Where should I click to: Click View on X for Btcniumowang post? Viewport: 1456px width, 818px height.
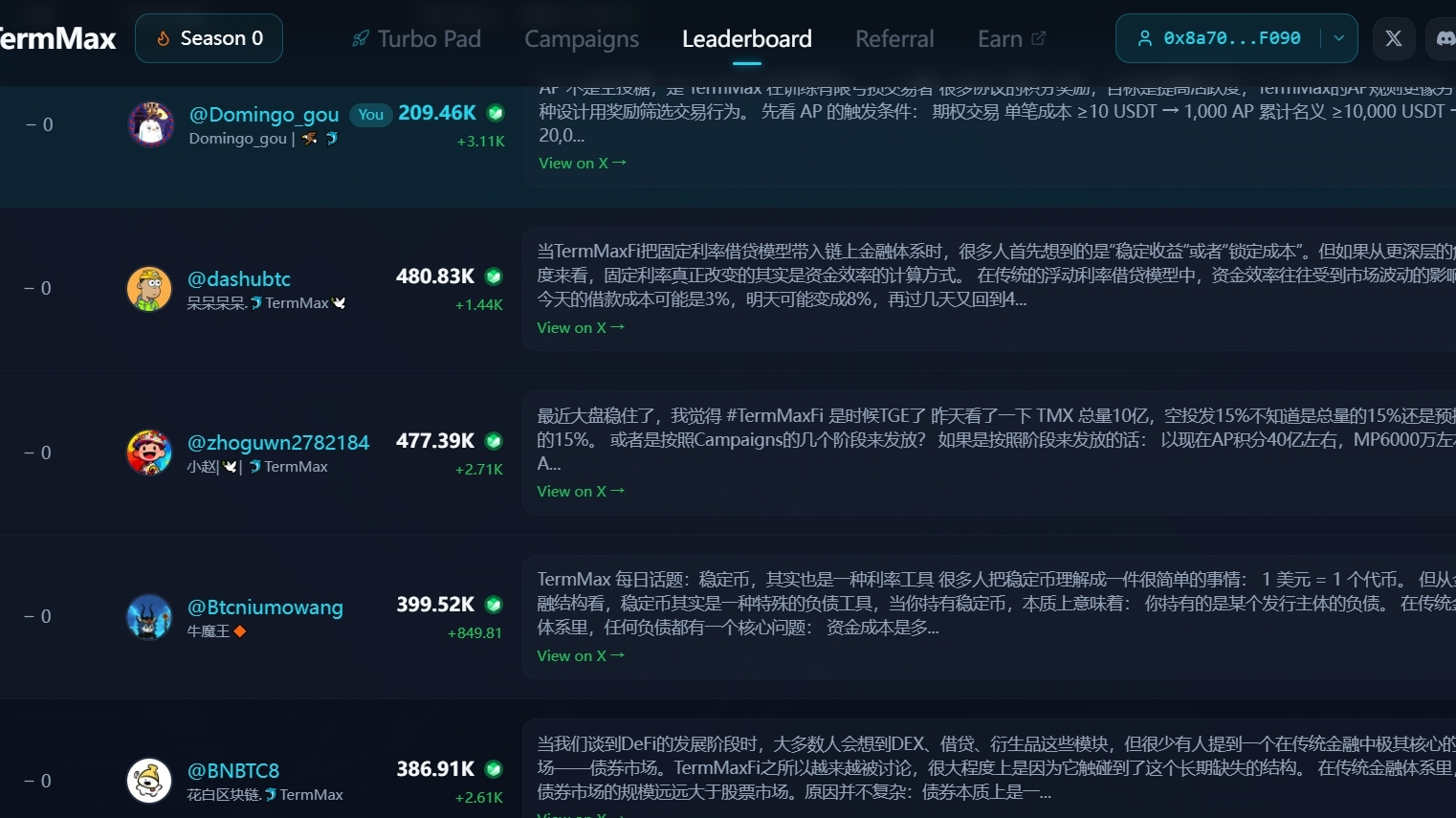tap(581, 655)
